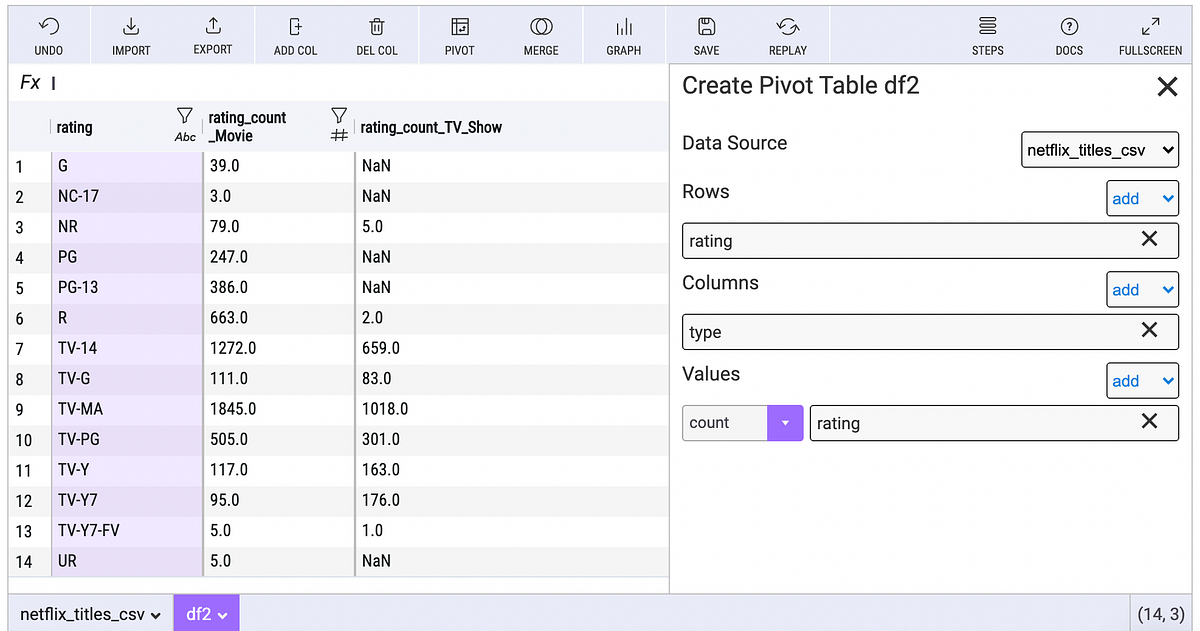Image resolution: width=1200 pixels, height=631 pixels.
Task: Select the Merge icon
Action: click(x=540, y=34)
